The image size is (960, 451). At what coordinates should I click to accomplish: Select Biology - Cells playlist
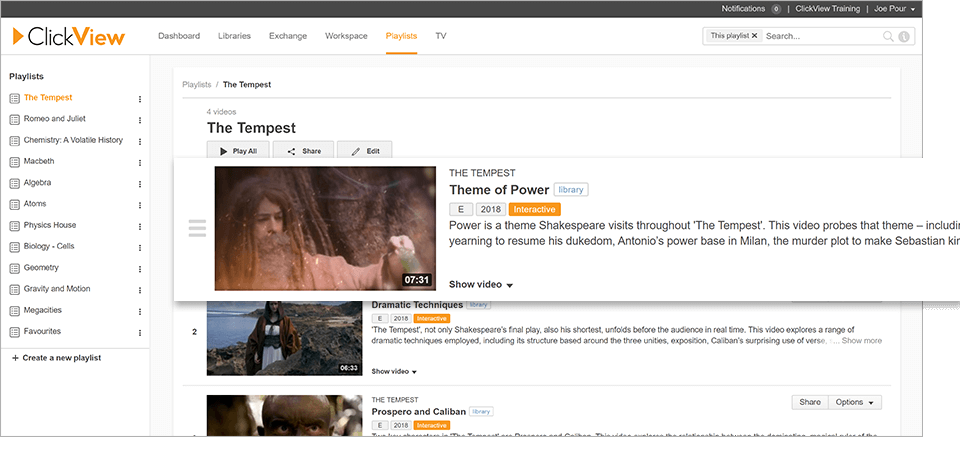[49, 247]
